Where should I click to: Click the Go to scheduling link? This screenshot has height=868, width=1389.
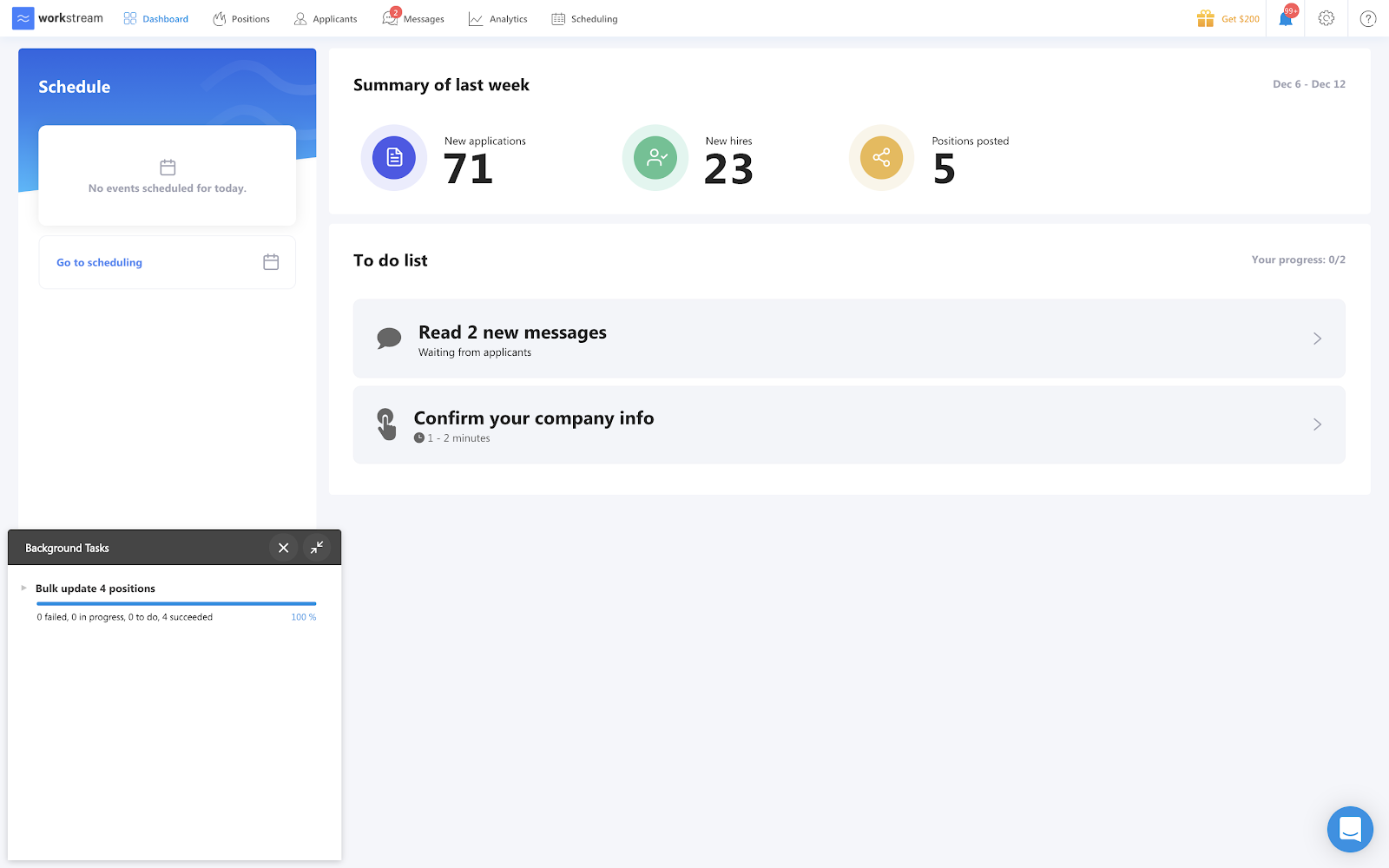99,262
